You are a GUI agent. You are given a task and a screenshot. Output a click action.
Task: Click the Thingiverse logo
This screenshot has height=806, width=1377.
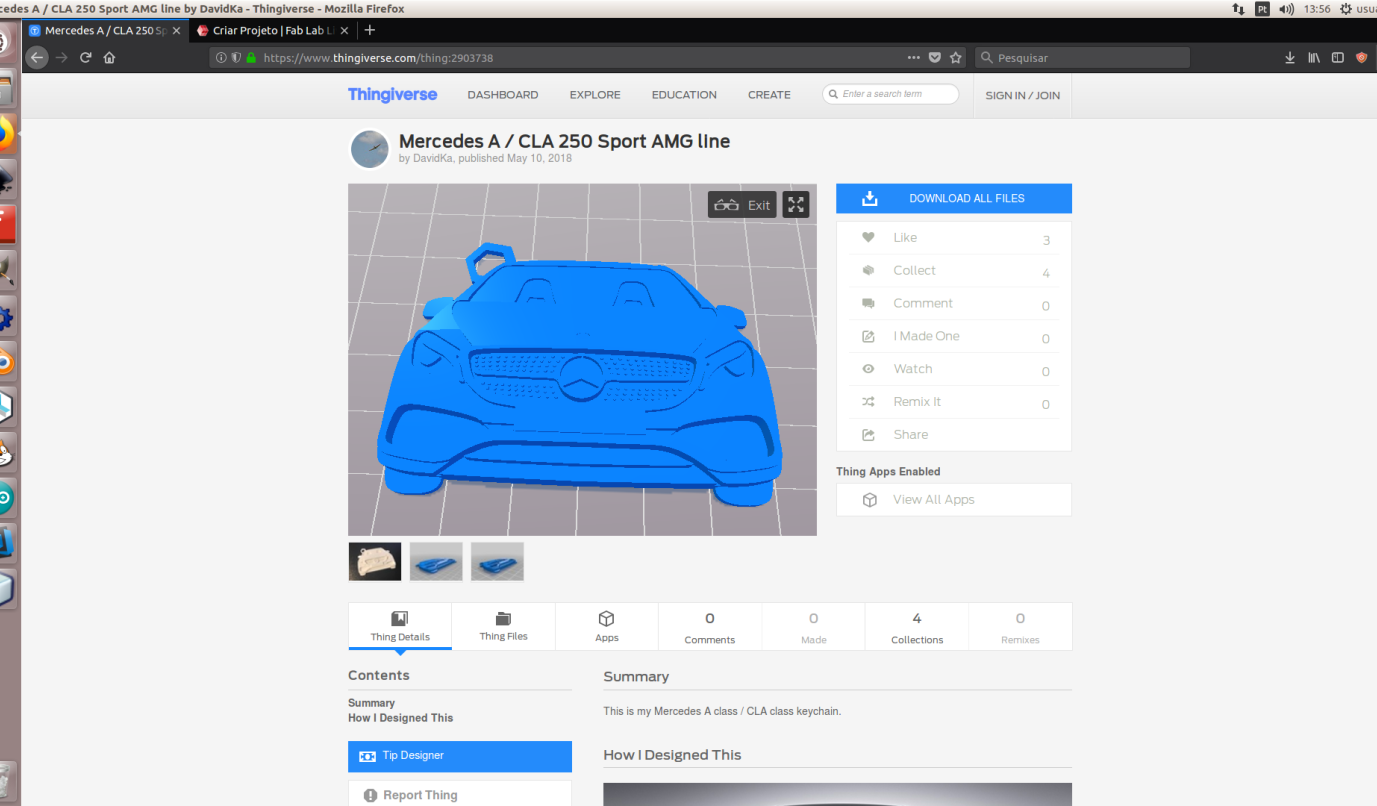tap(392, 94)
